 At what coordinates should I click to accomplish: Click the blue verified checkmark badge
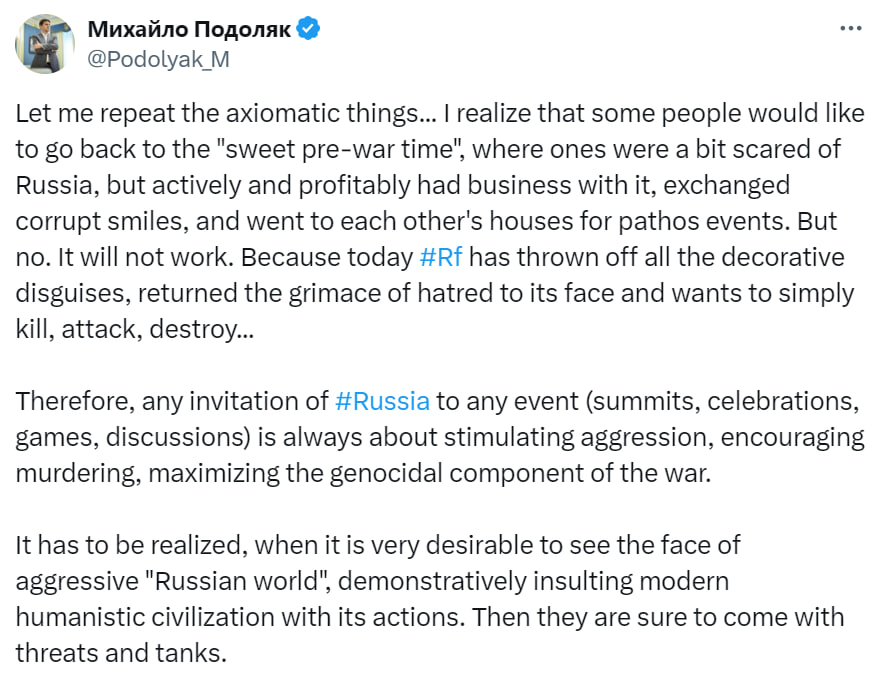point(309,30)
